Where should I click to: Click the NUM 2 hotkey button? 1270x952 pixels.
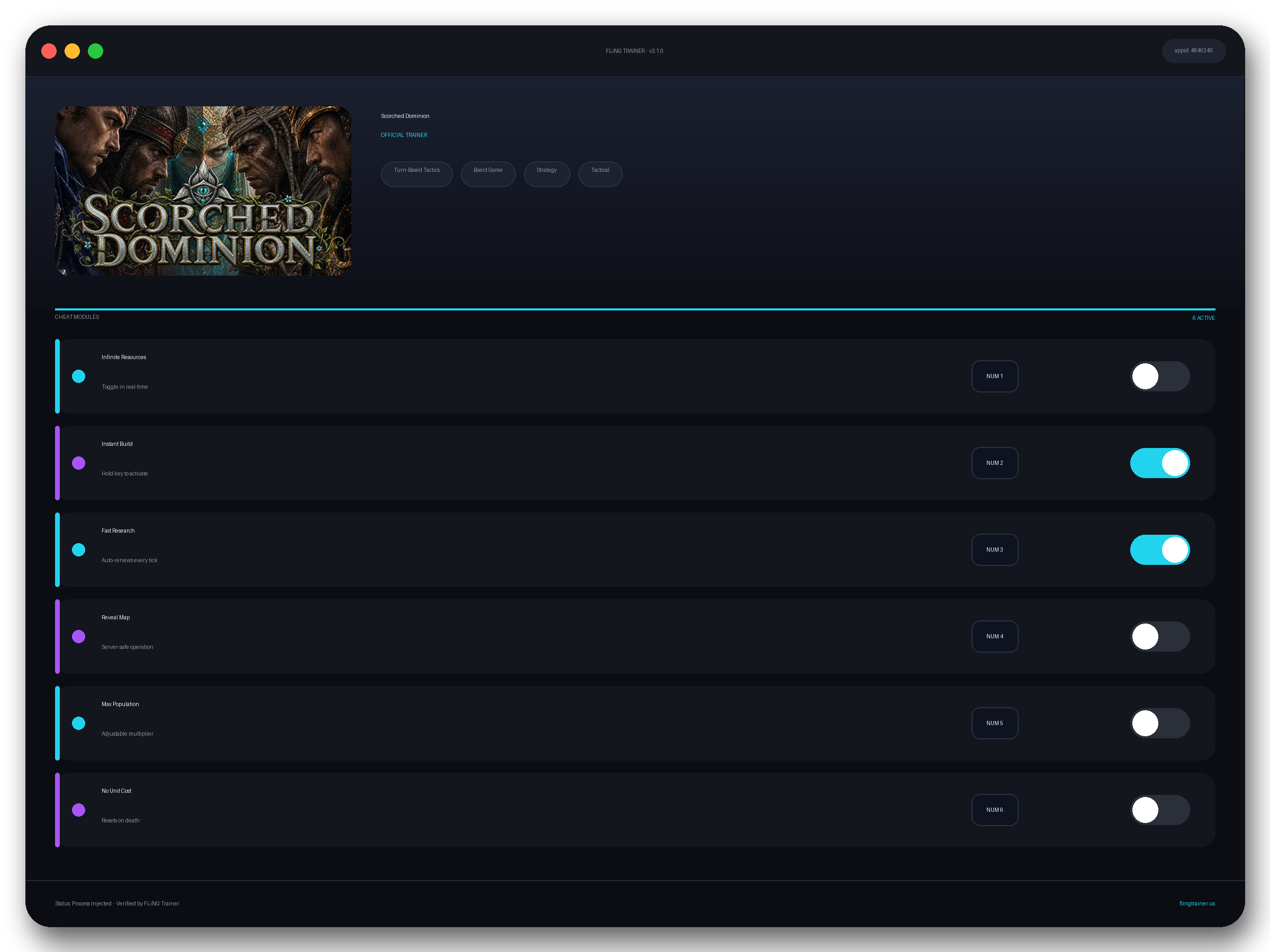click(x=994, y=463)
